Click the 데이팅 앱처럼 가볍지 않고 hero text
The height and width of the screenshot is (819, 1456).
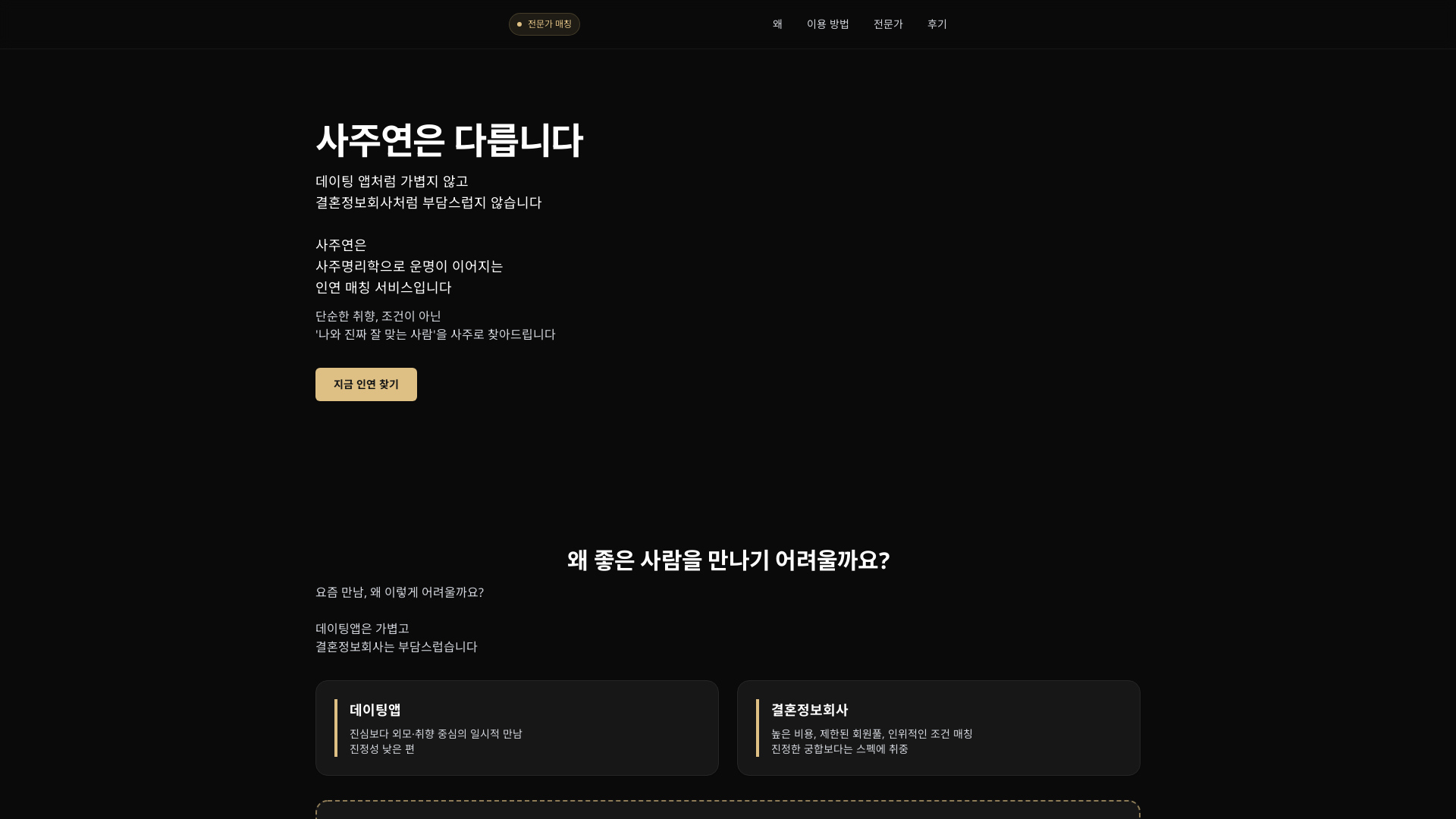pyautogui.click(x=392, y=181)
